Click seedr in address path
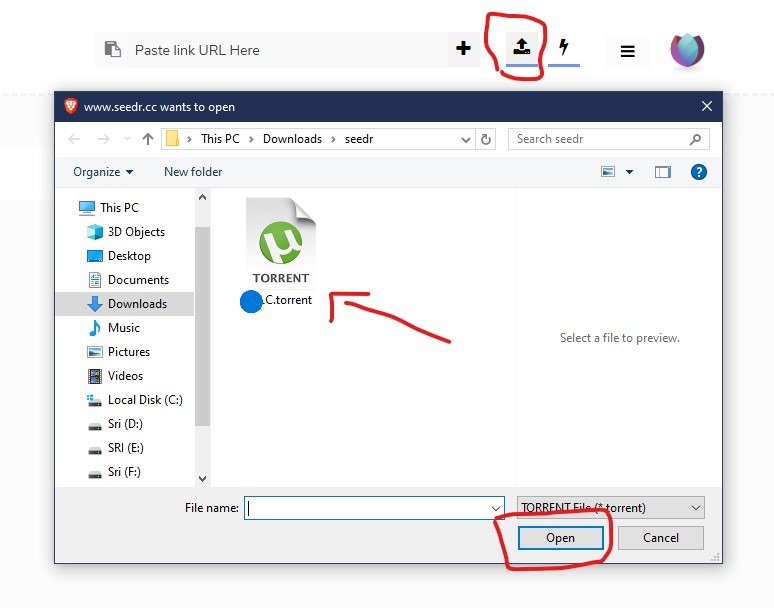774x608 pixels. coord(359,139)
